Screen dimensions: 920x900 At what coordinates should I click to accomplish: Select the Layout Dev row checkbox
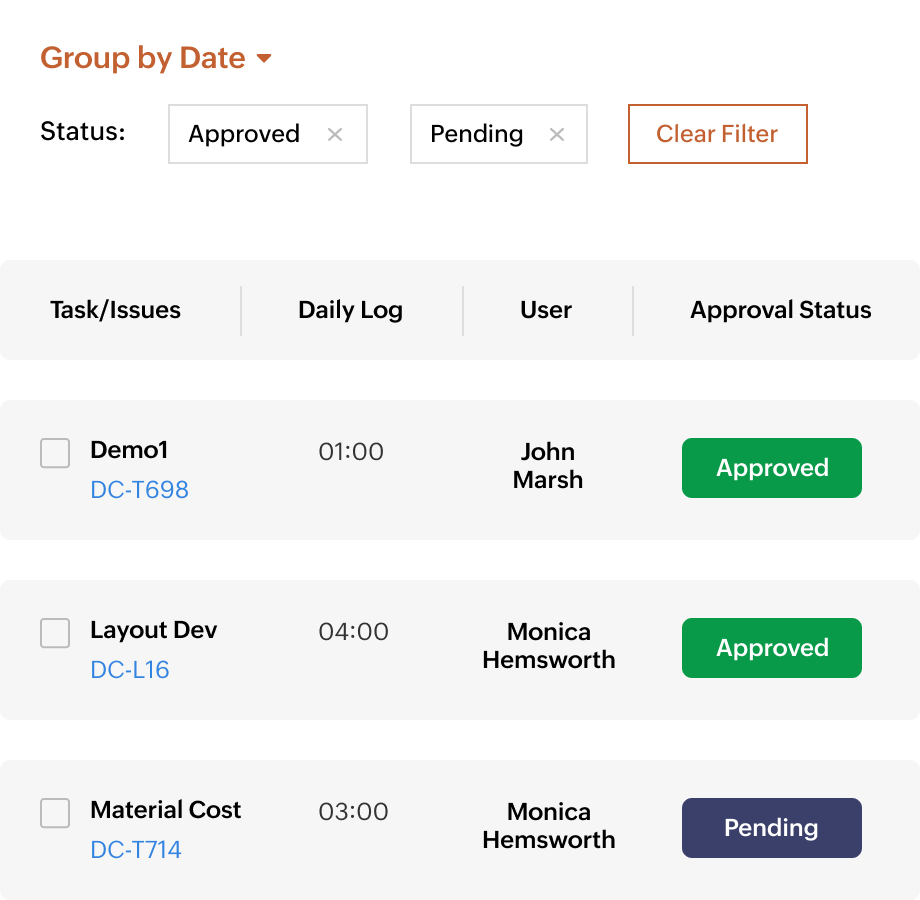[x=55, y=633]
